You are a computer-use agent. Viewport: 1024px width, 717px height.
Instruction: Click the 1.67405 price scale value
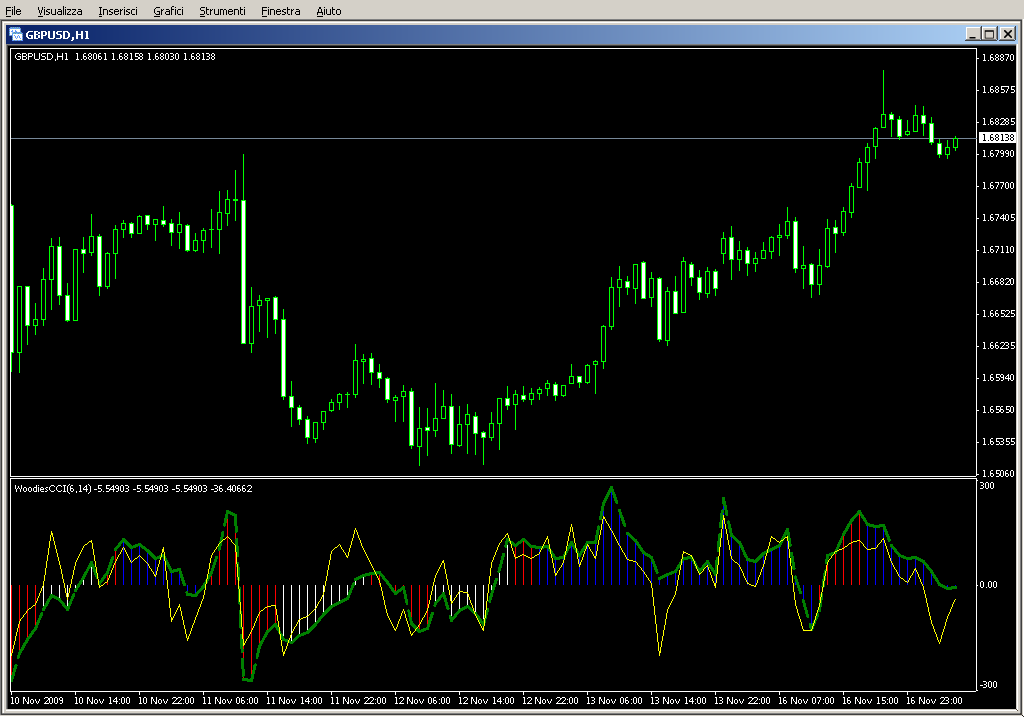pos(999,217)
